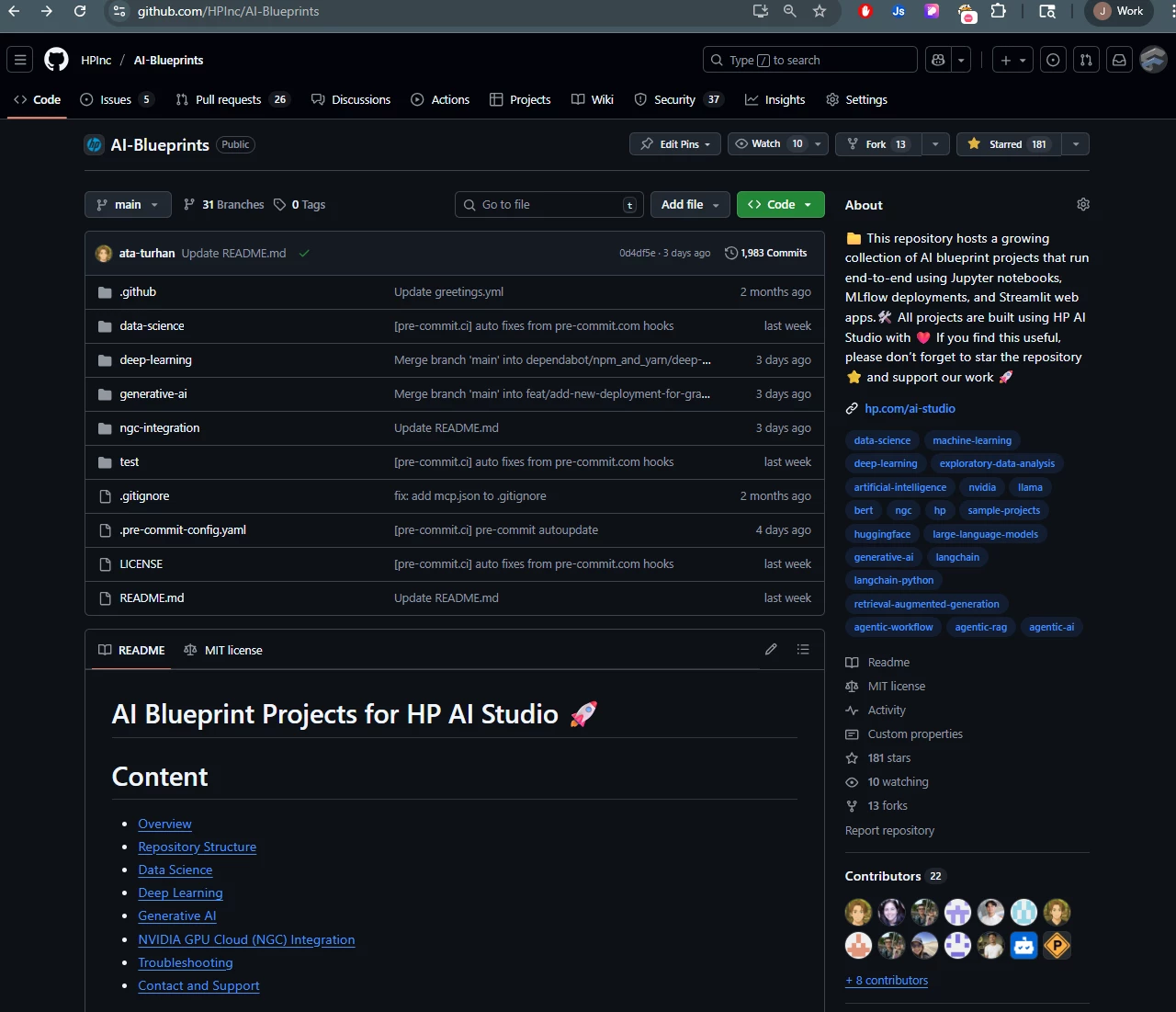
Task: Open the issues icon in top header
Action: click(x=1053, y=60)
